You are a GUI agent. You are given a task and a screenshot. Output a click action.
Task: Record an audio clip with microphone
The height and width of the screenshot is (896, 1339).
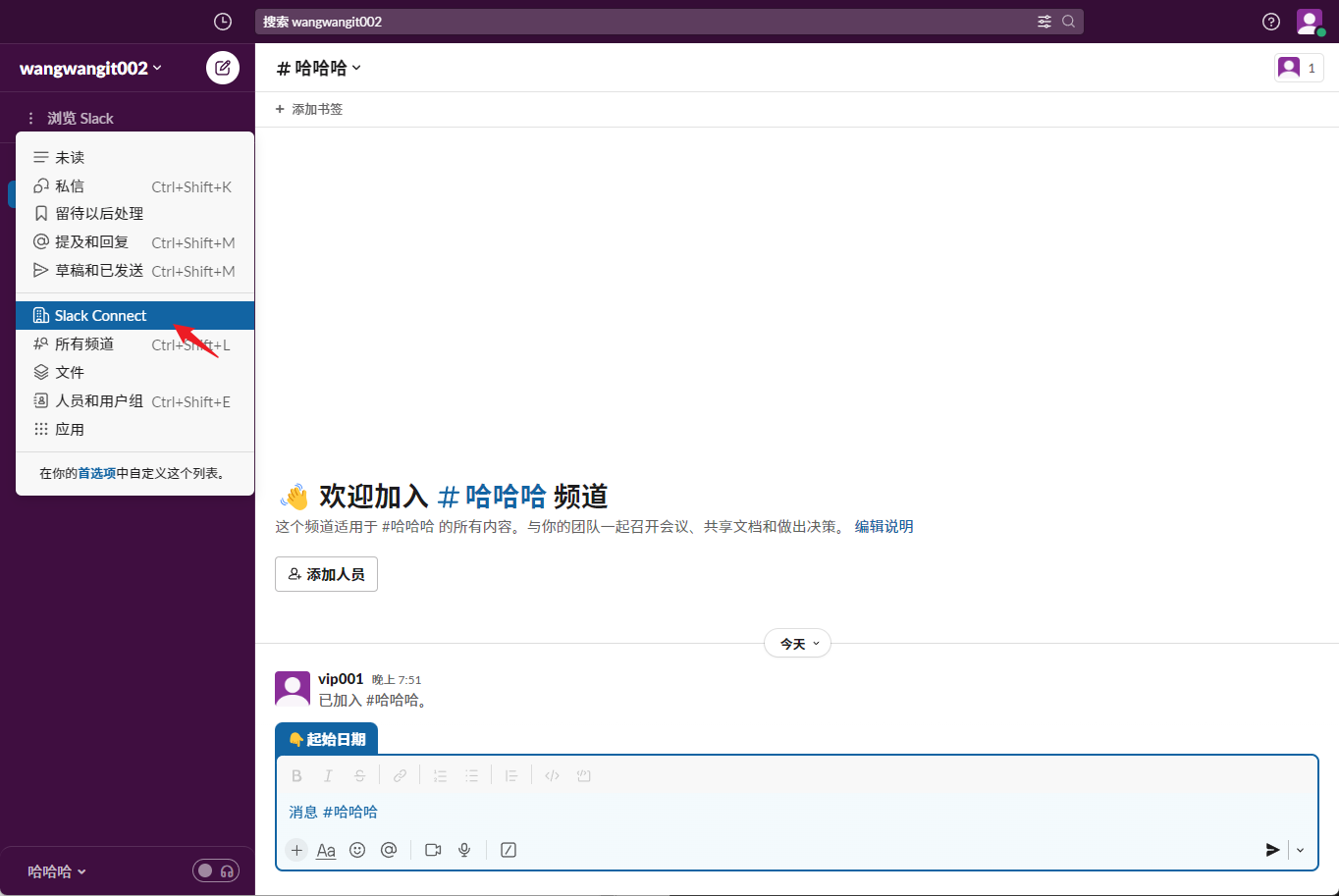tap(464, 850)
